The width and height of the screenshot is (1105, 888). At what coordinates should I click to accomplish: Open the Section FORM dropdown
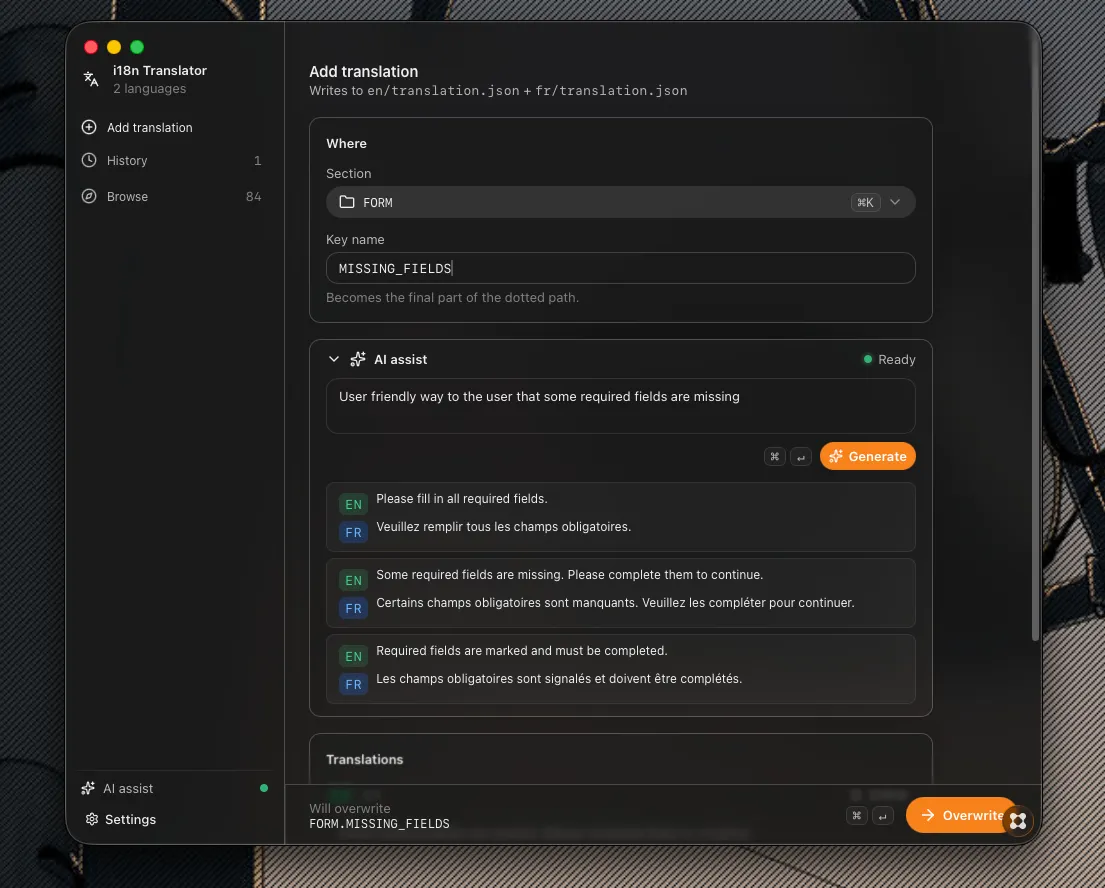pyautogui.click(x=620, y=202)
